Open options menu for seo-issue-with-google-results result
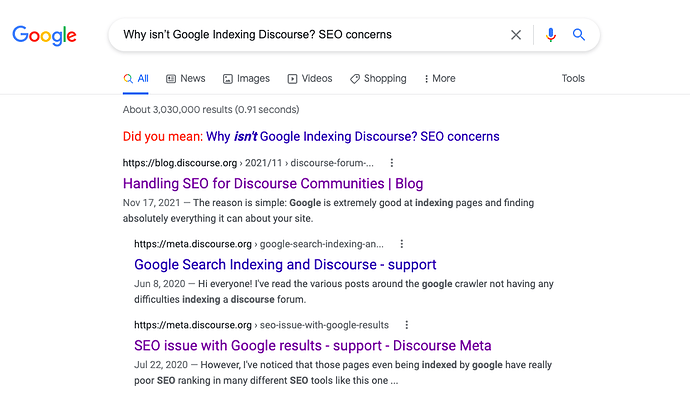The width and height of the screenshot is (690, 402). 407,325
